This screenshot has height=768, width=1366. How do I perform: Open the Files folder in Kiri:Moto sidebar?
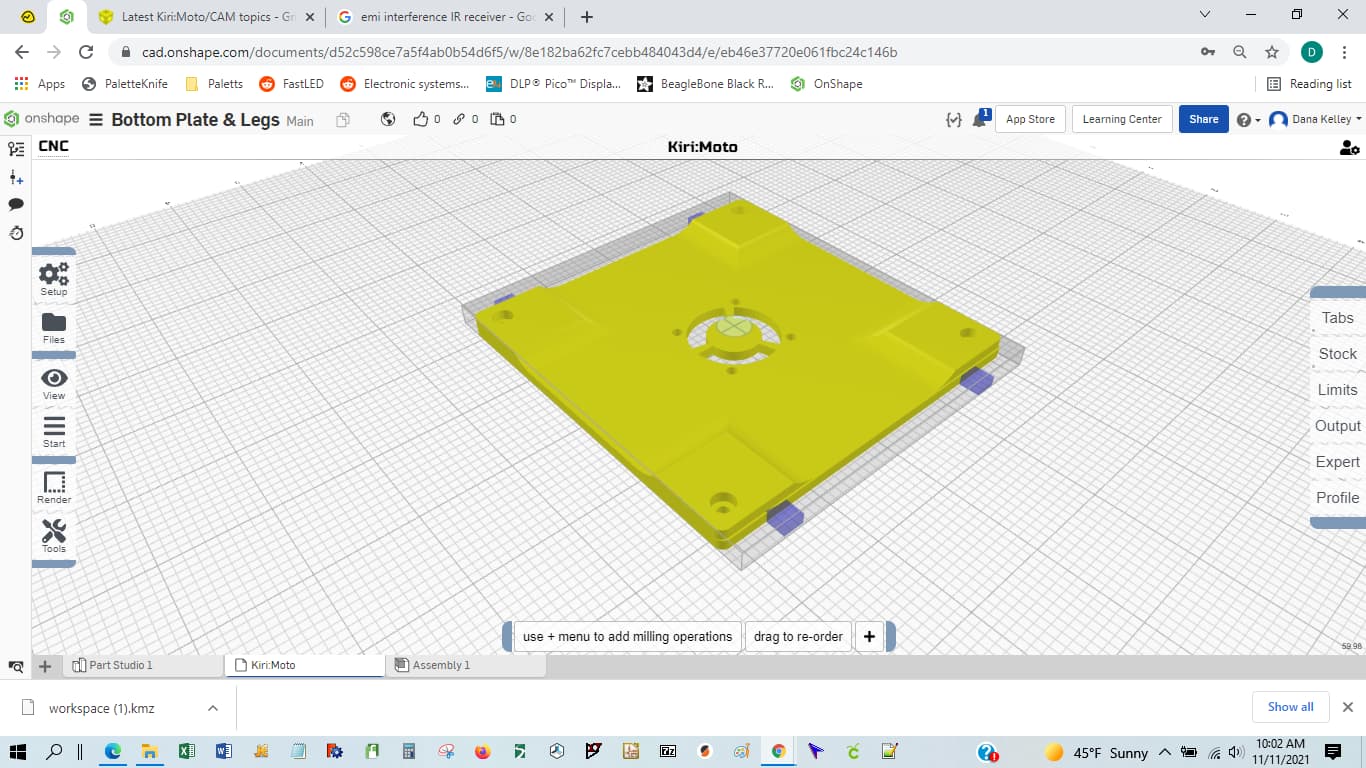54,327
